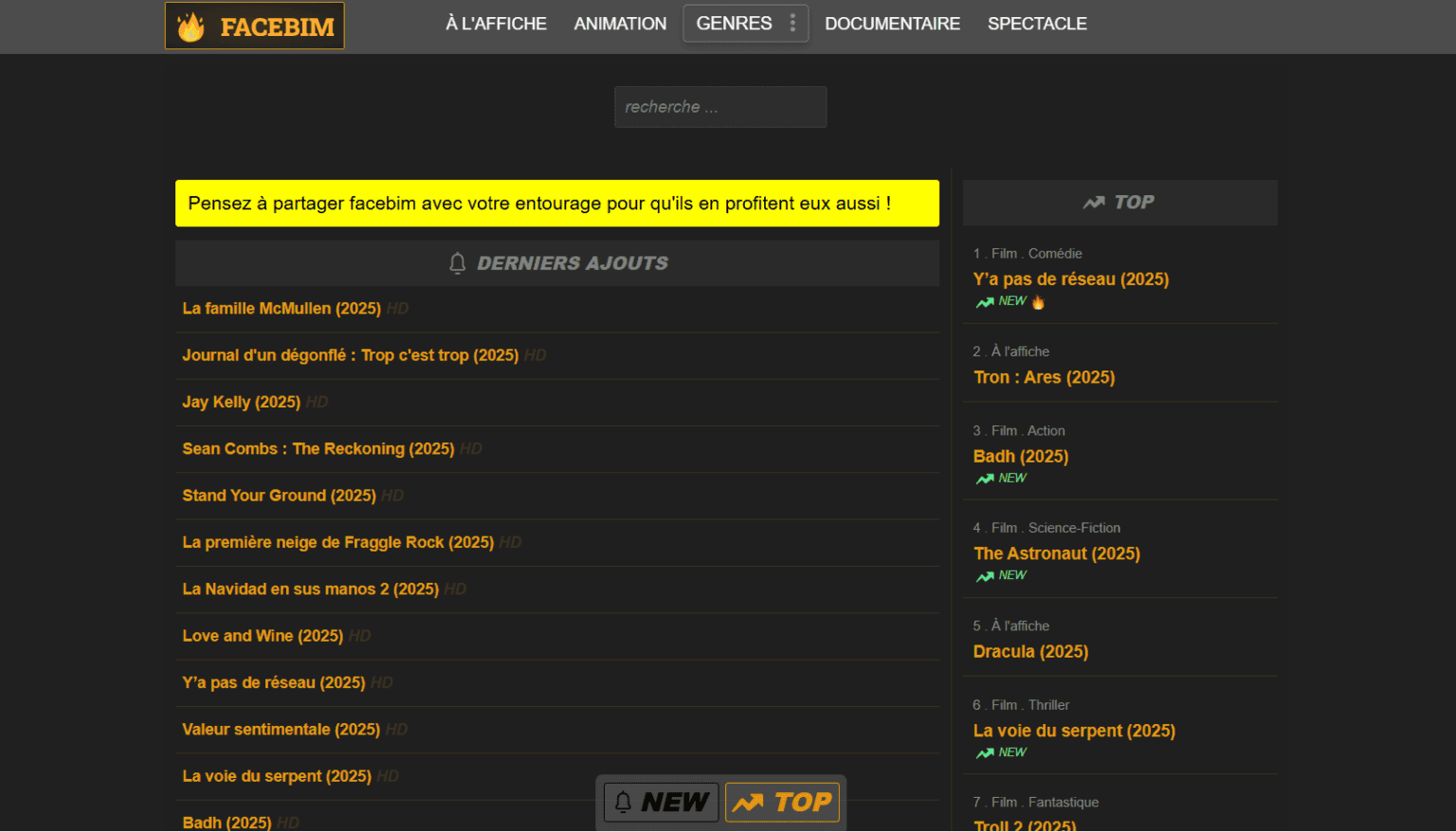Image resolution: width=1456 pixels, height=832 pixels.
Task: Click the green NEW arrow beside Badh (2025)
Action: [x=982, y=479]
